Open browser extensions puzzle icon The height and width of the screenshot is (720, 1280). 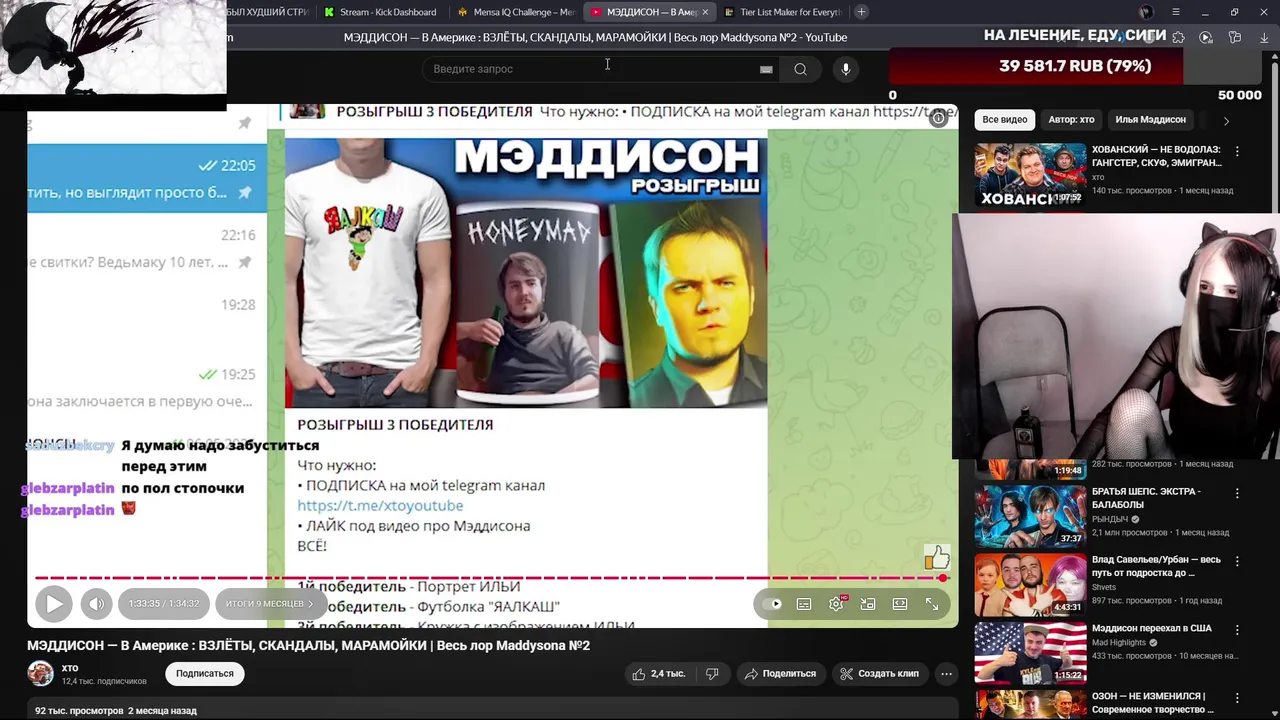(1179, 37)
